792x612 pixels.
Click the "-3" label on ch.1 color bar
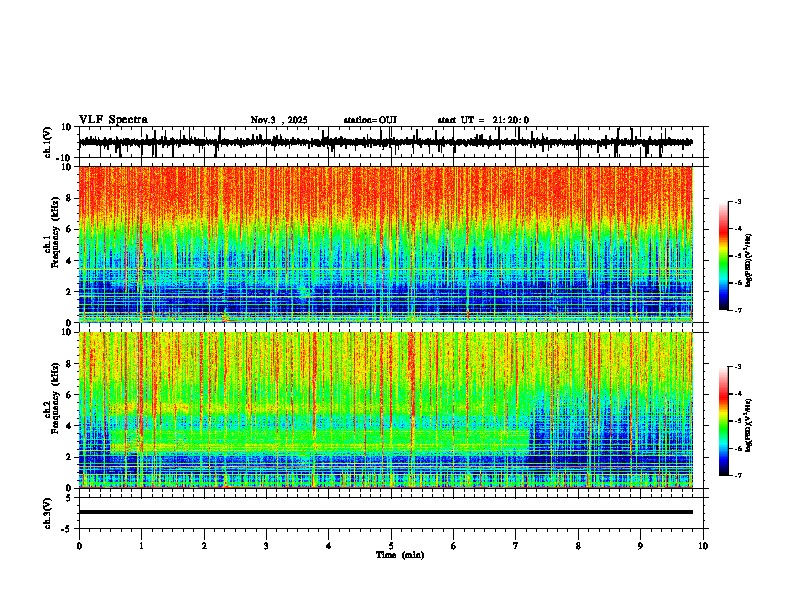pos(737,202)
